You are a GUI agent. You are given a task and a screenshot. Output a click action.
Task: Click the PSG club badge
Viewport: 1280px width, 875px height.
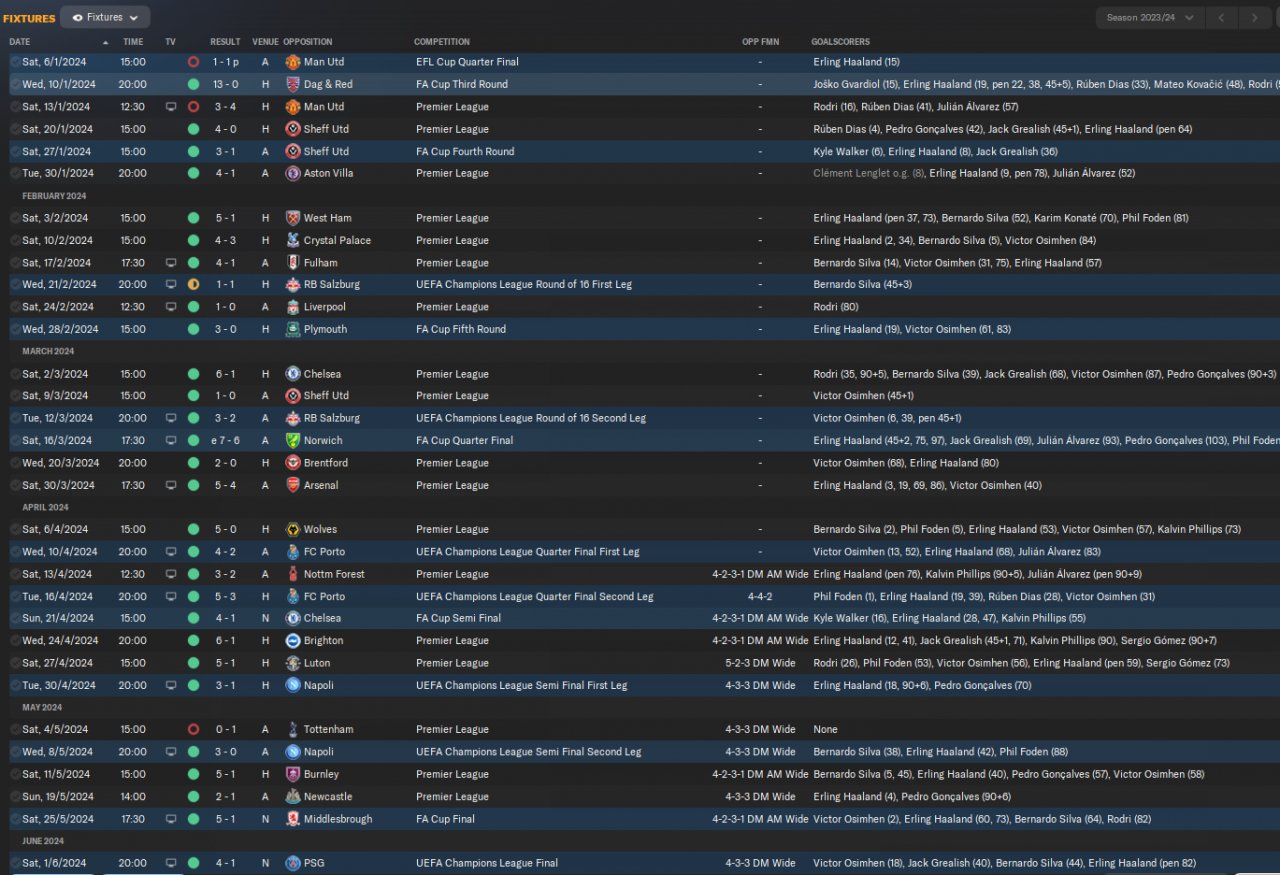[293, 863]
